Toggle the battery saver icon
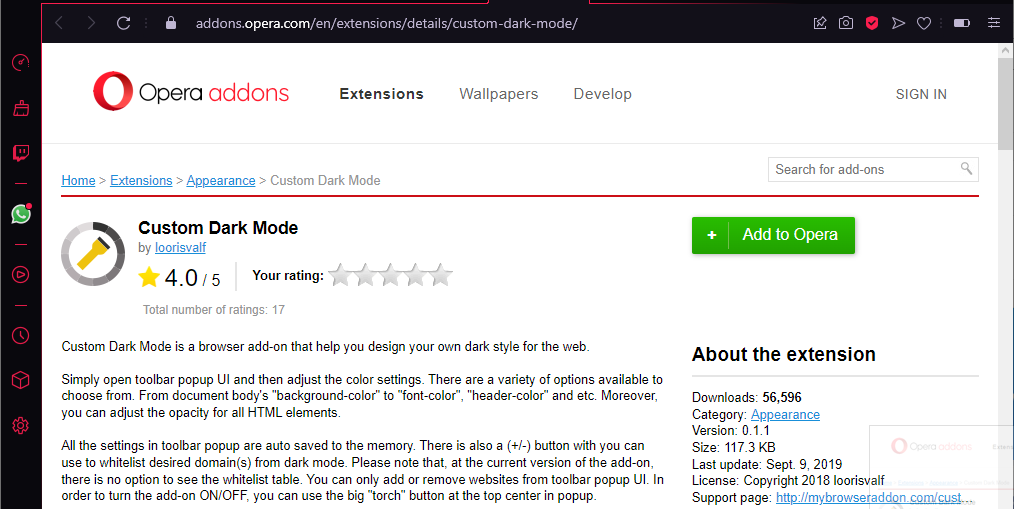Screen dimensions: 1014x509 tap(962, 23)
